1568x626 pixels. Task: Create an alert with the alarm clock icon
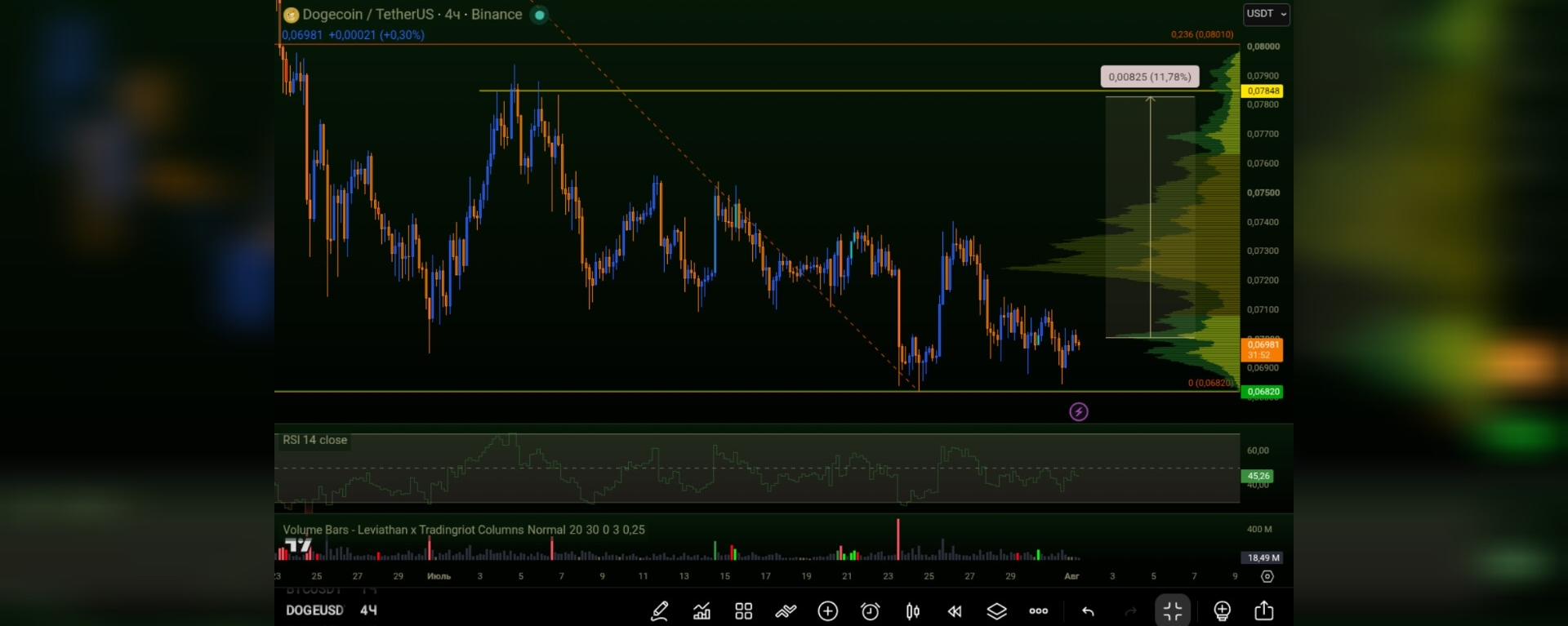[x=871, y=610]
